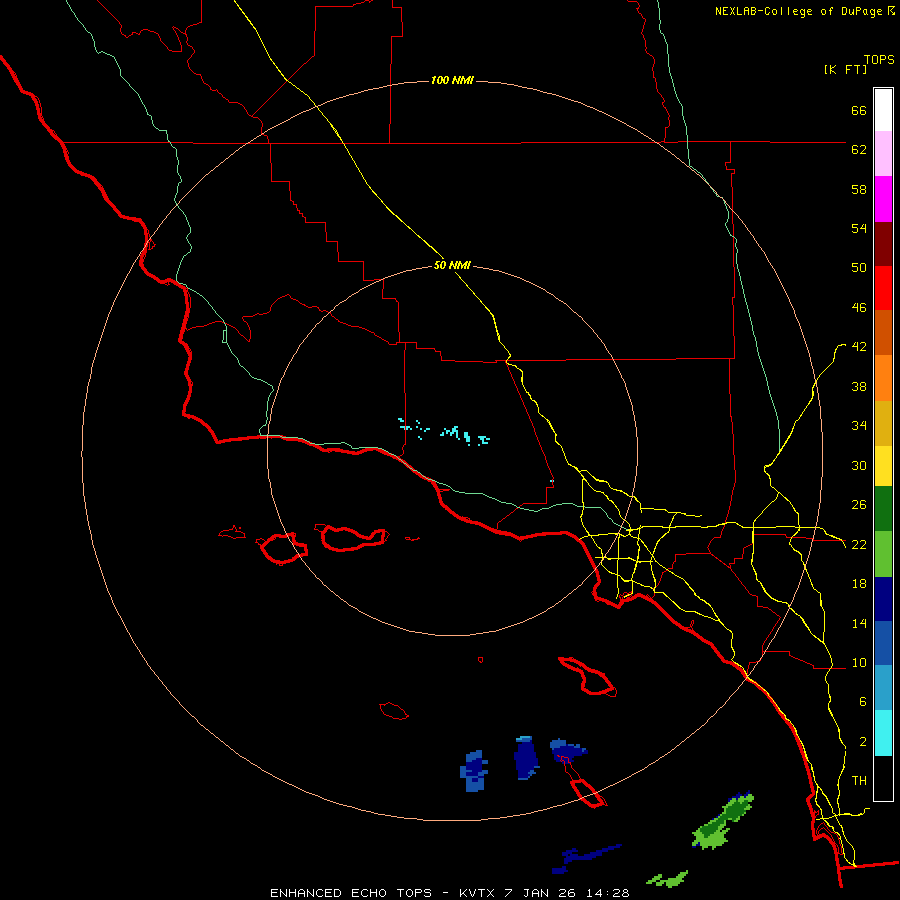Screen dimensions: 900x900
Task: Click the 100 NMI range ring label
Action: point(452,80)
